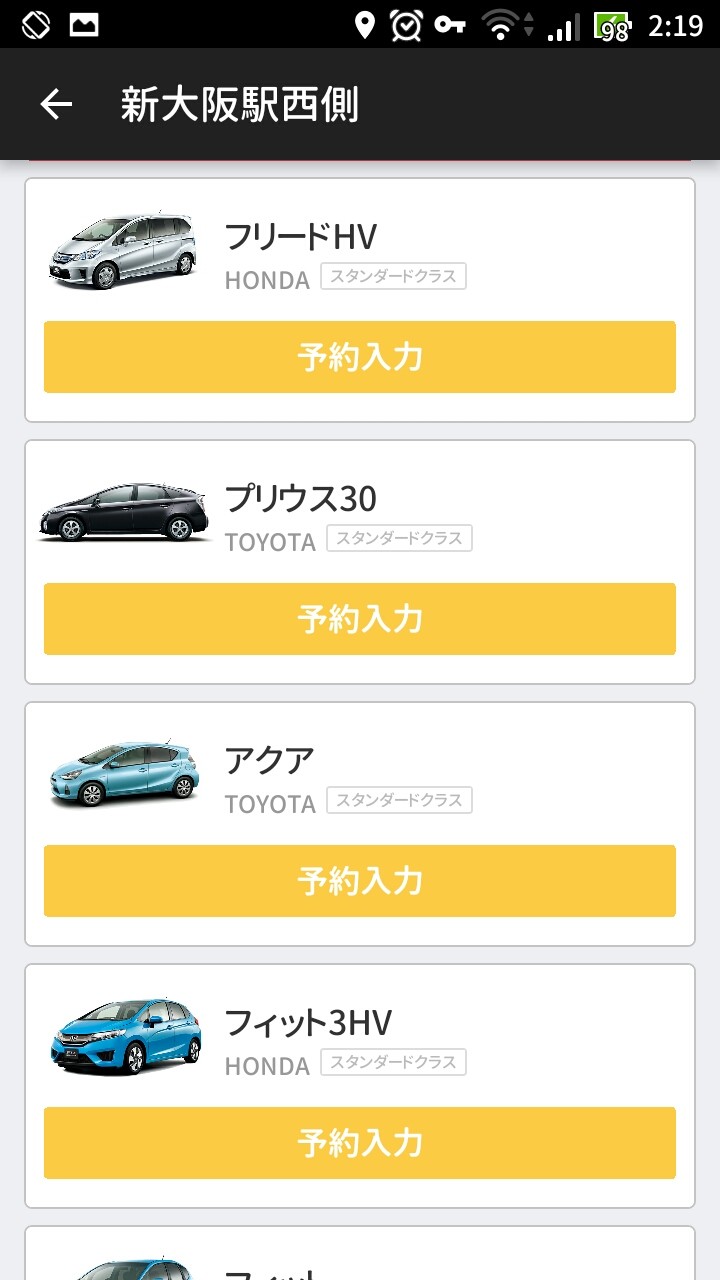Tap the back arrow in the header

pyautogui.click(x=56, y=104)
